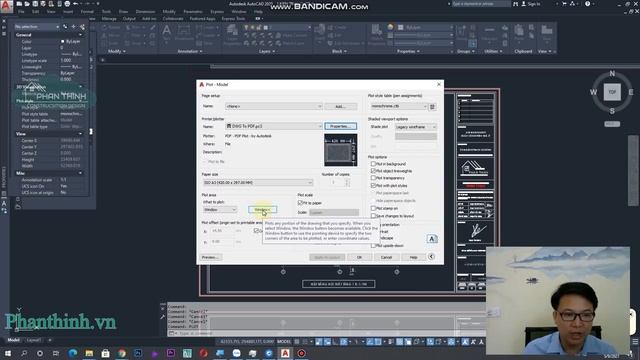Click the Number of copies stepper

pyautogui.click(x=347, y=182)
